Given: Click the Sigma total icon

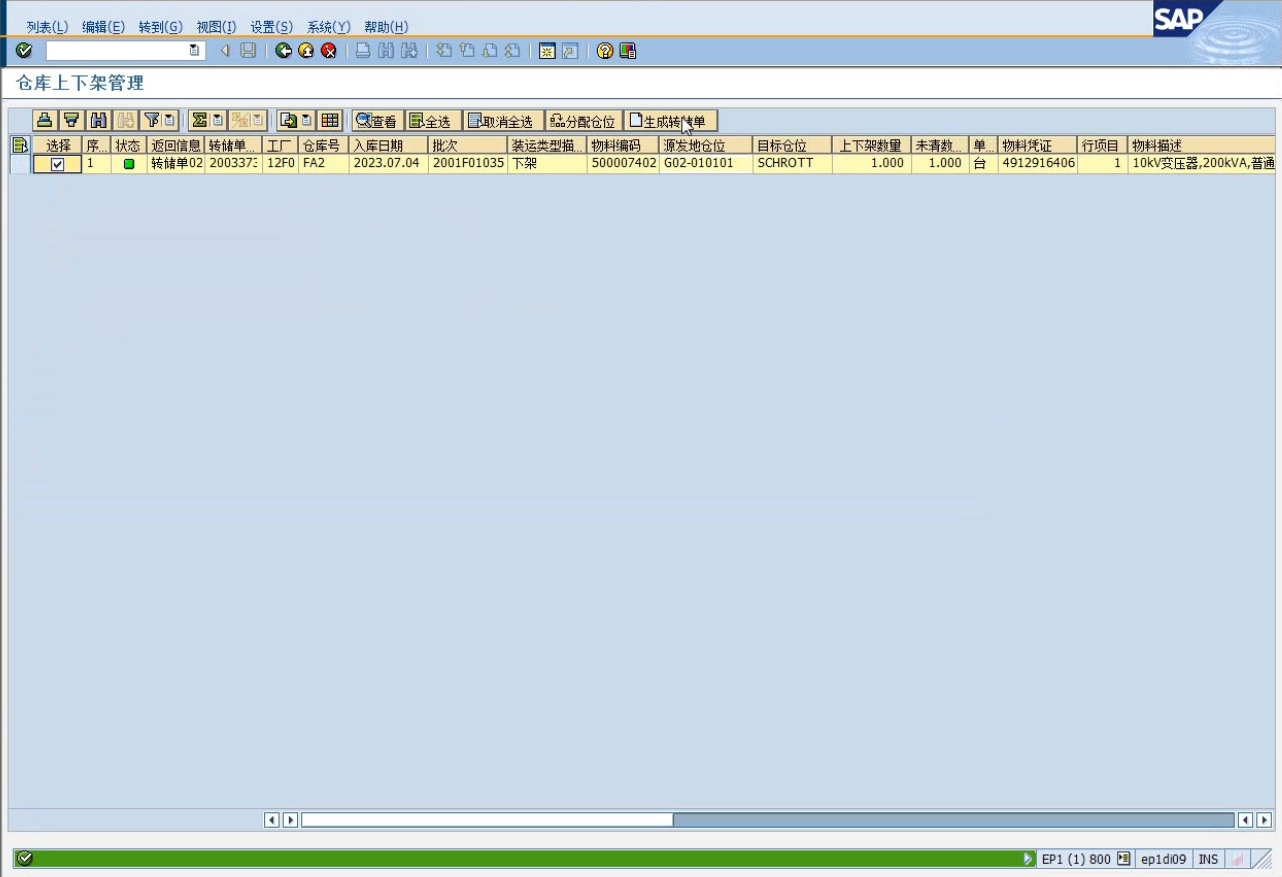Looking at the screenshot, I should click(x=199, y=121).
